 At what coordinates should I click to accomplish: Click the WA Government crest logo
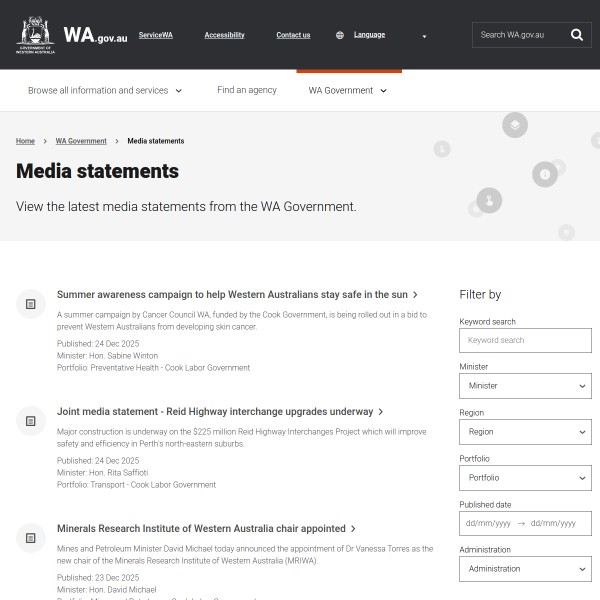pos(36,34)
